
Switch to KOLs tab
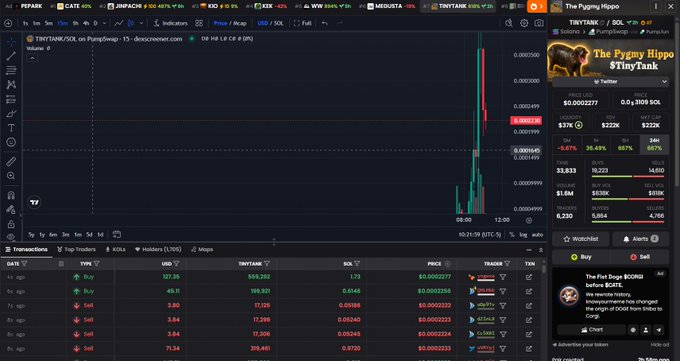115,249
